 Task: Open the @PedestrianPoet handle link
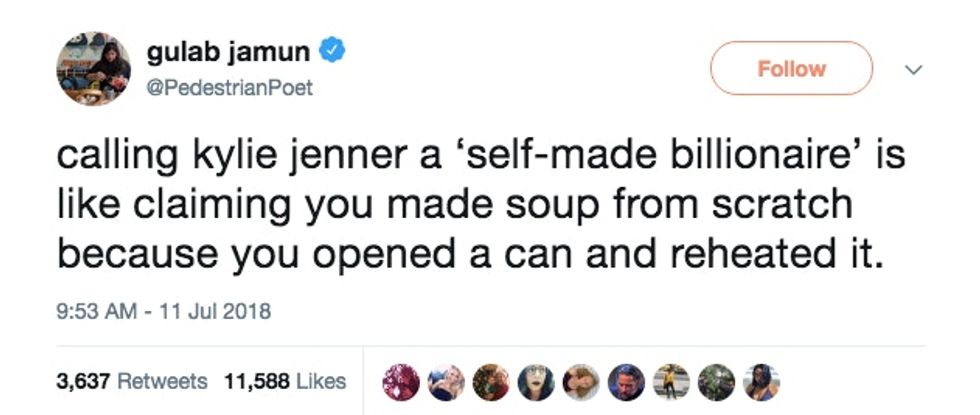pos(229,88)
